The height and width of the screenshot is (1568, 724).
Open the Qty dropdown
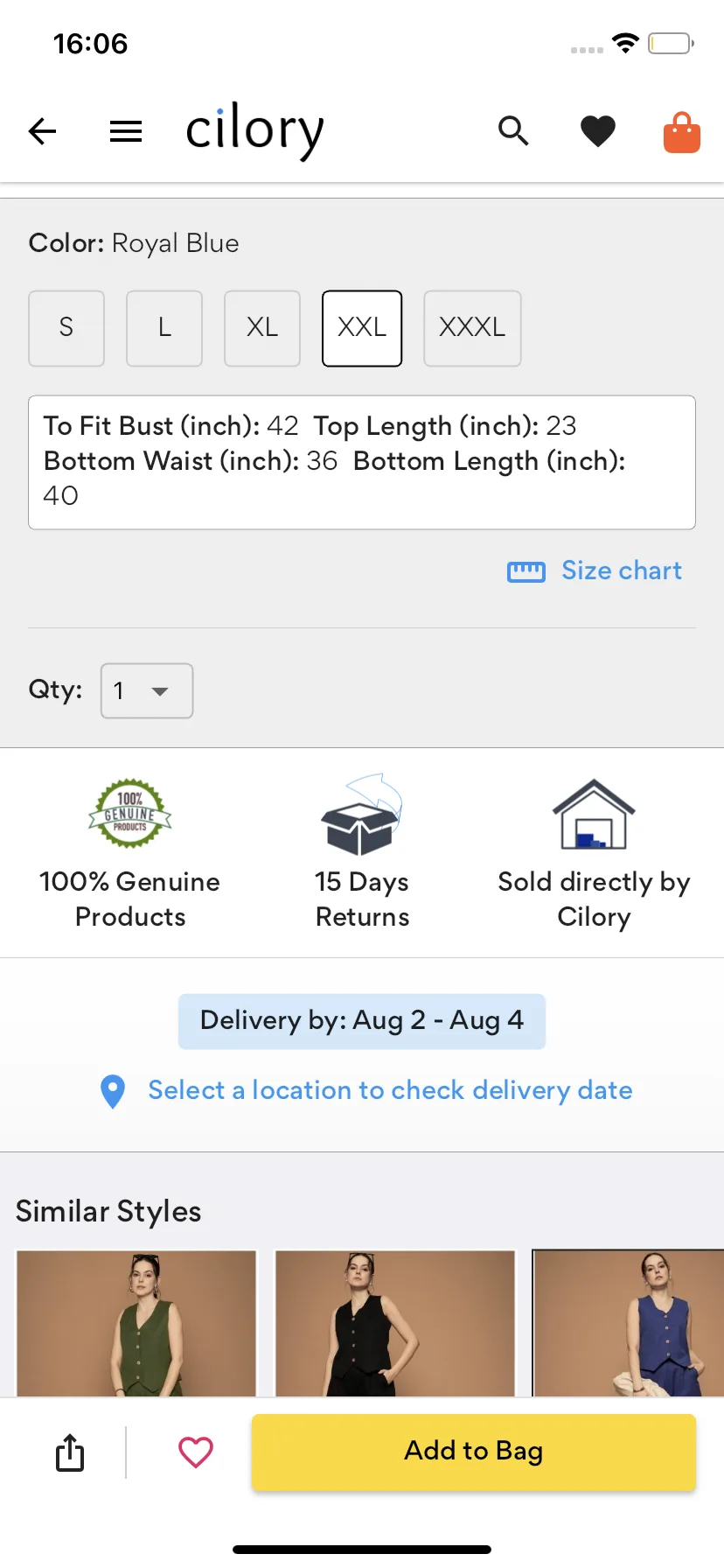coord(147,691)
